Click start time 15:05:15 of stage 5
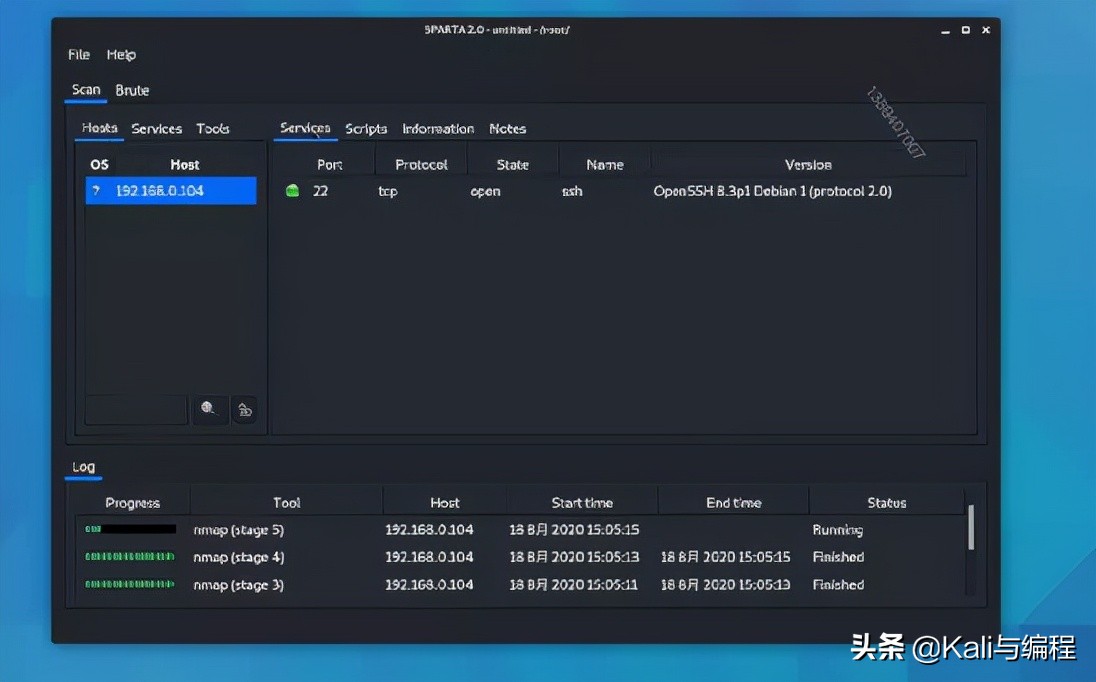This screenshot has width=1096, height=682. (574, 530)
